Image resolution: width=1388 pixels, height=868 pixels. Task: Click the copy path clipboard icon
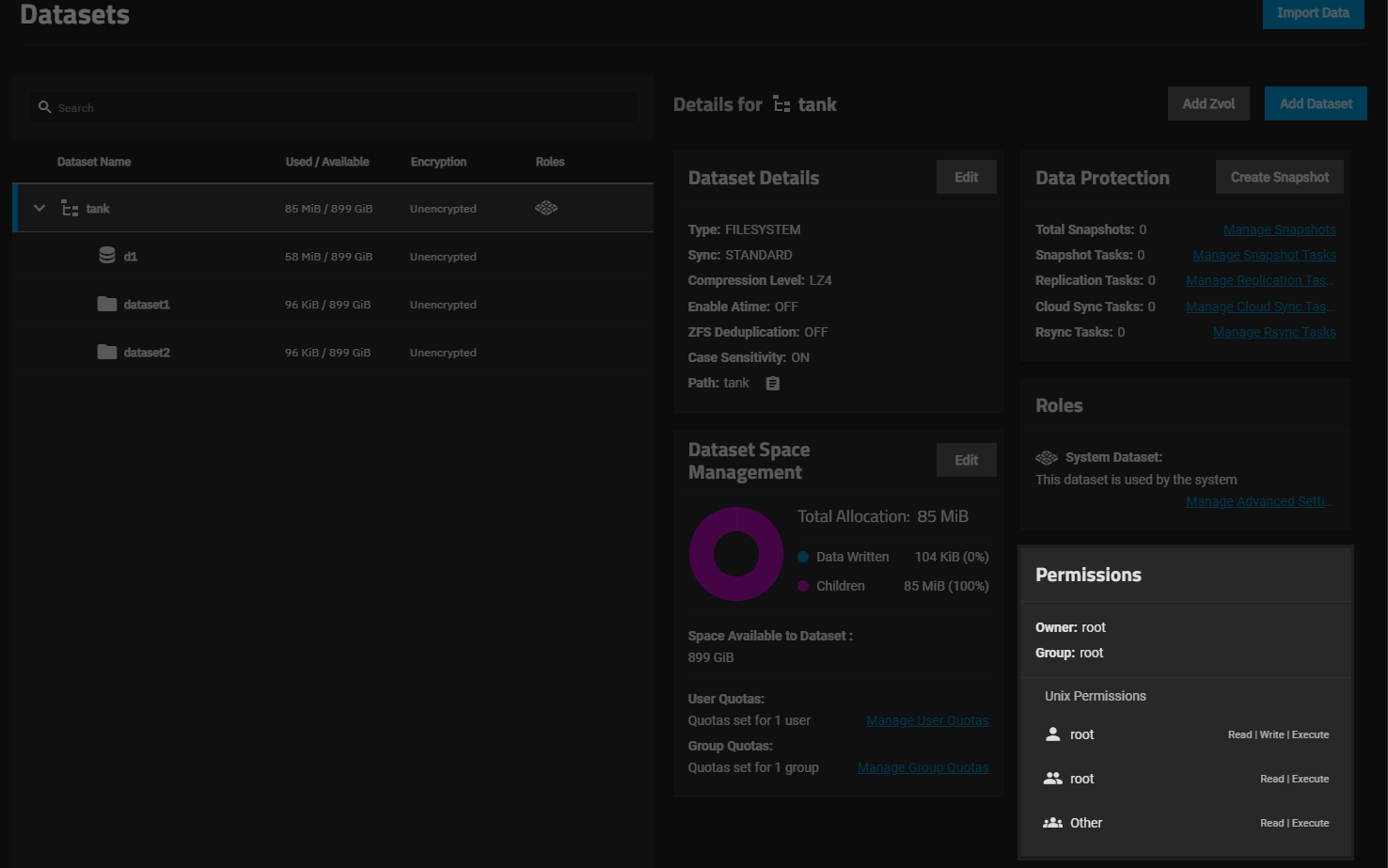772,384
